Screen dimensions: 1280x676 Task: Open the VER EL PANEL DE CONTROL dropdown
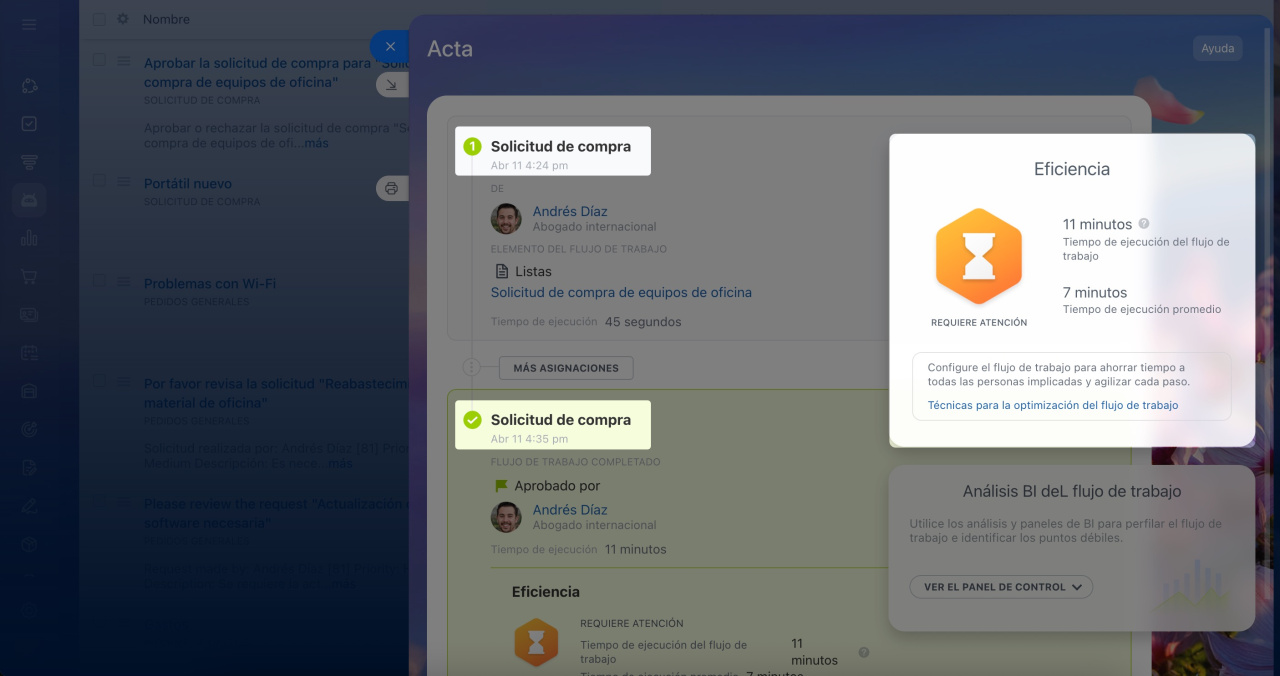click(1001, 587)
